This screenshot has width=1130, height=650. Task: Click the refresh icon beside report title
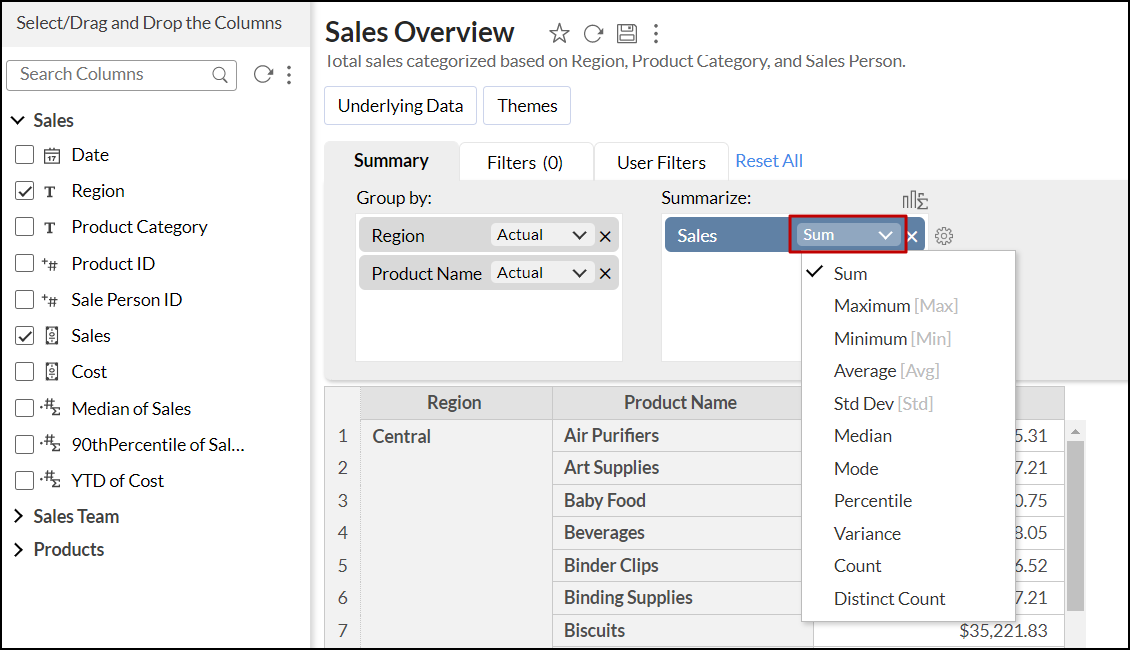[x=593, y=34]
